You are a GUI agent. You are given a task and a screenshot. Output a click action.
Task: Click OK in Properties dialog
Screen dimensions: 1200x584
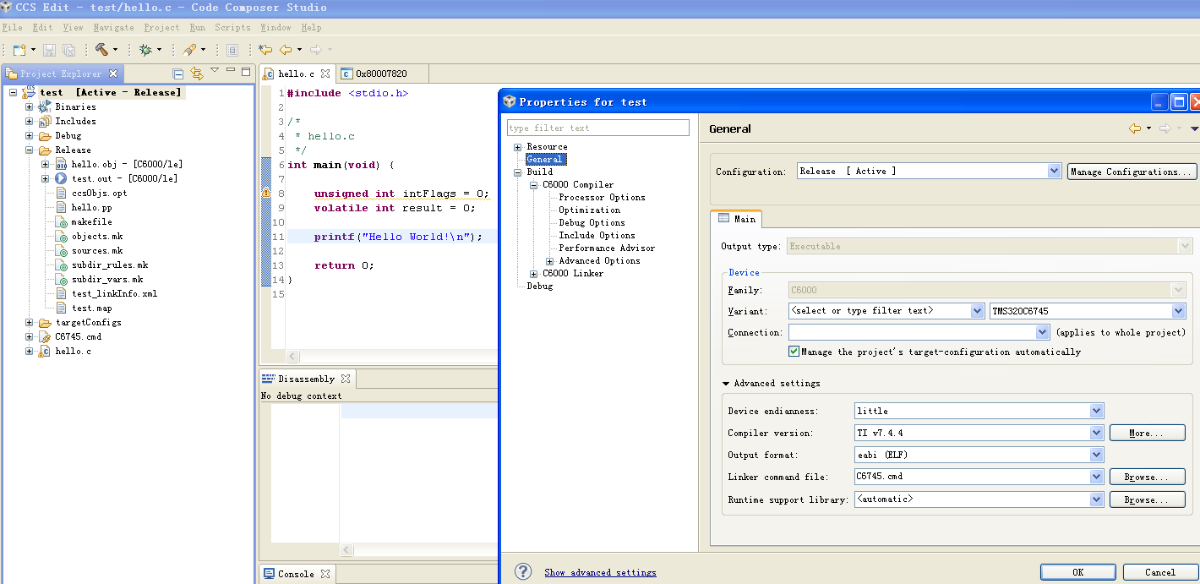pos(1077,572)
